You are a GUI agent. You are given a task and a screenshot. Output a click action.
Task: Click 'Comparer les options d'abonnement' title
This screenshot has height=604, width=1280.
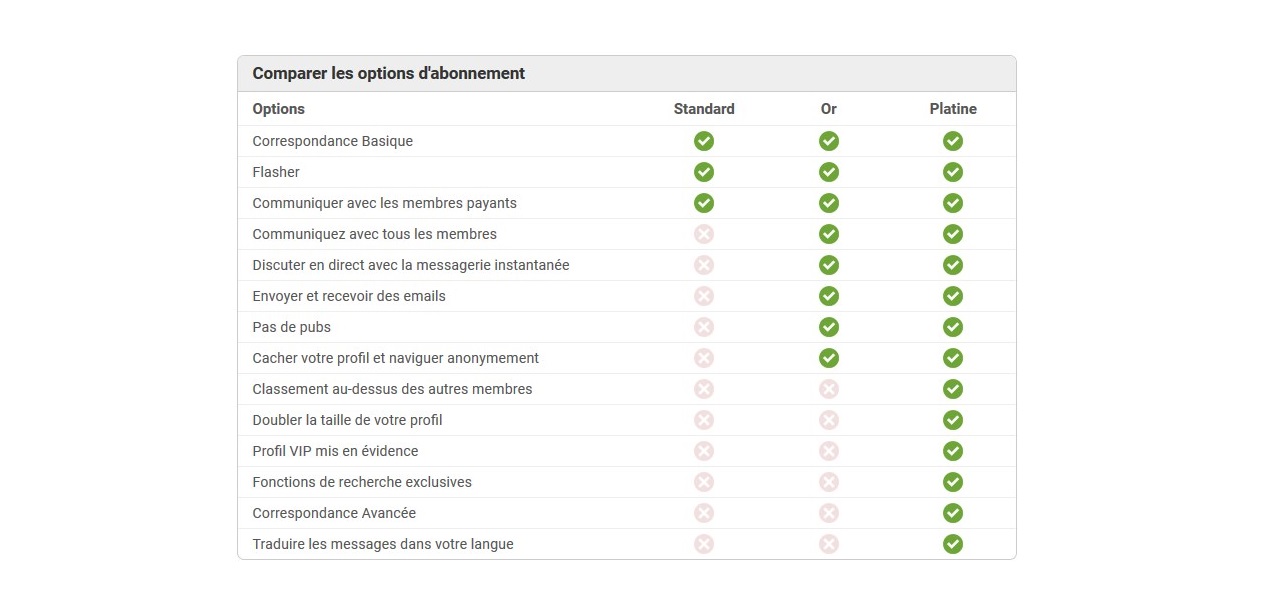click(x=388, y=73)
